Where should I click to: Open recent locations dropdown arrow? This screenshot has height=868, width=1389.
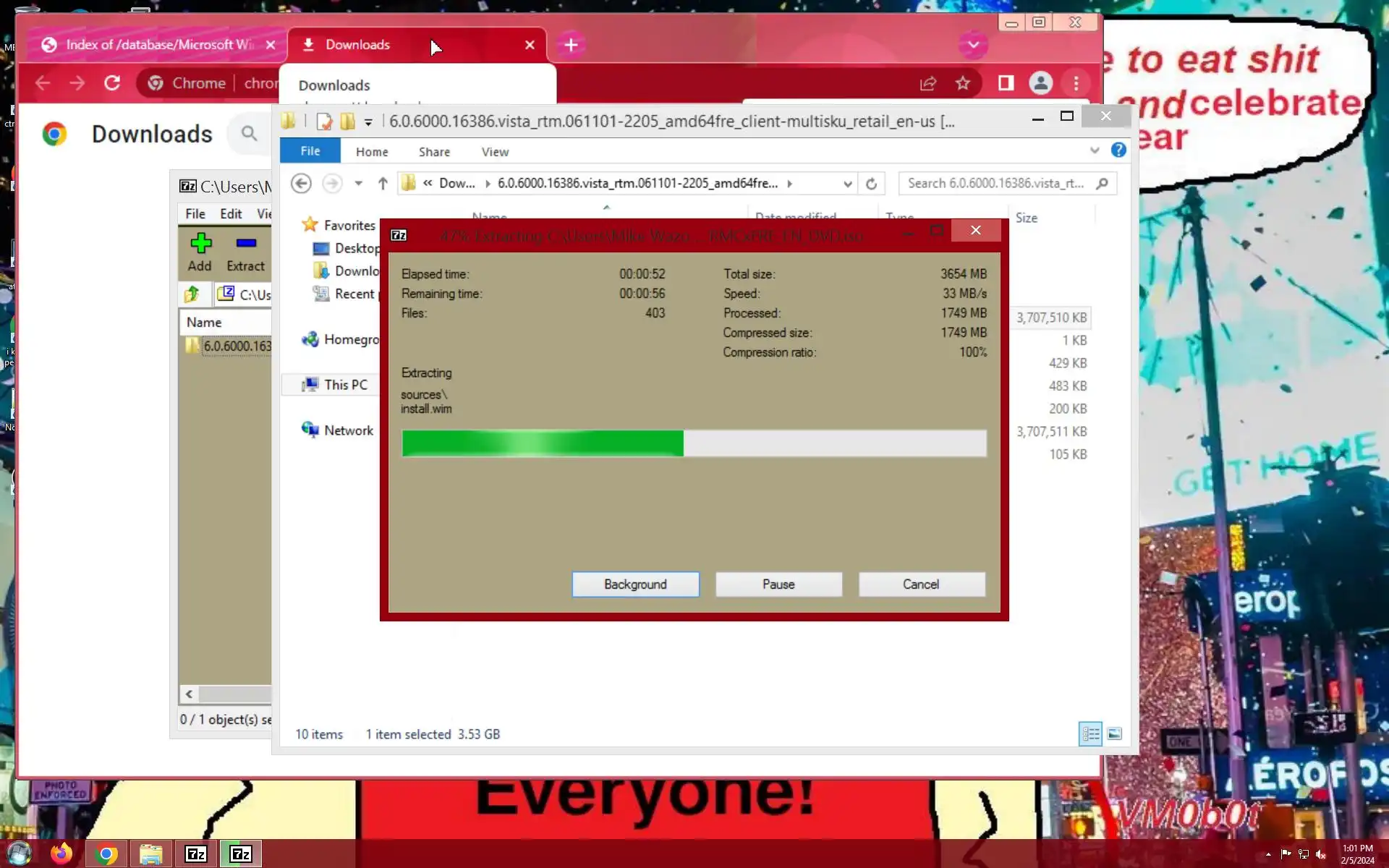pos(358,184)
